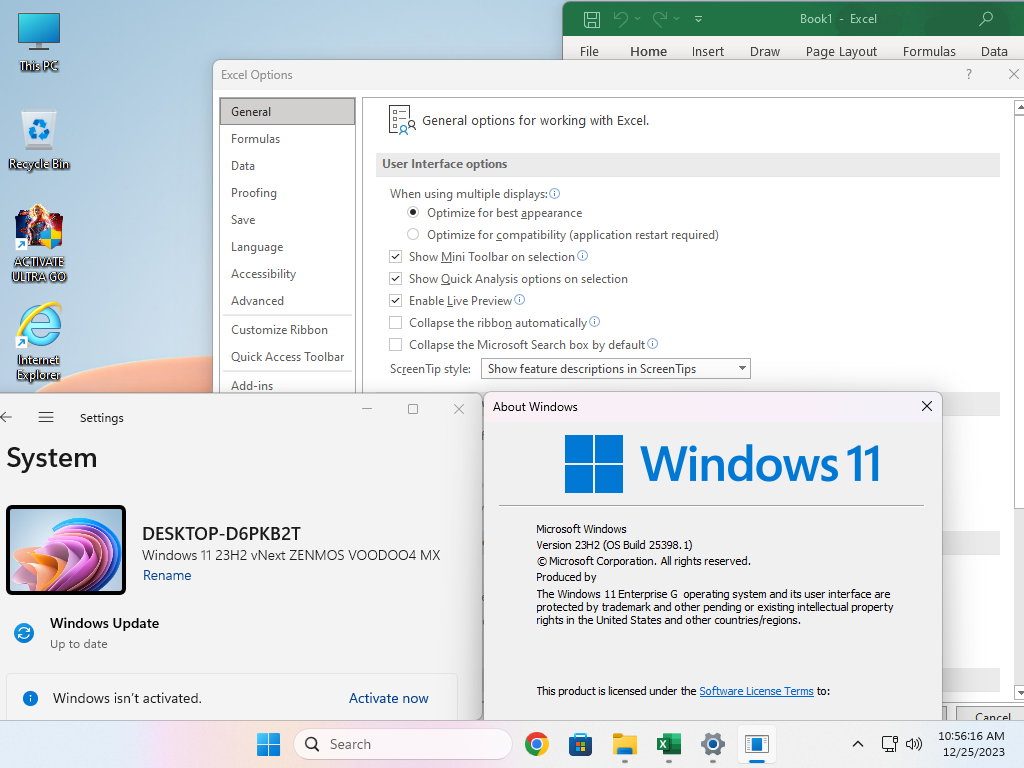The width and height of the screenshot is (1024, 768).
Task: Expand the Undo history dropdown arrow
Action: (637, 19)
